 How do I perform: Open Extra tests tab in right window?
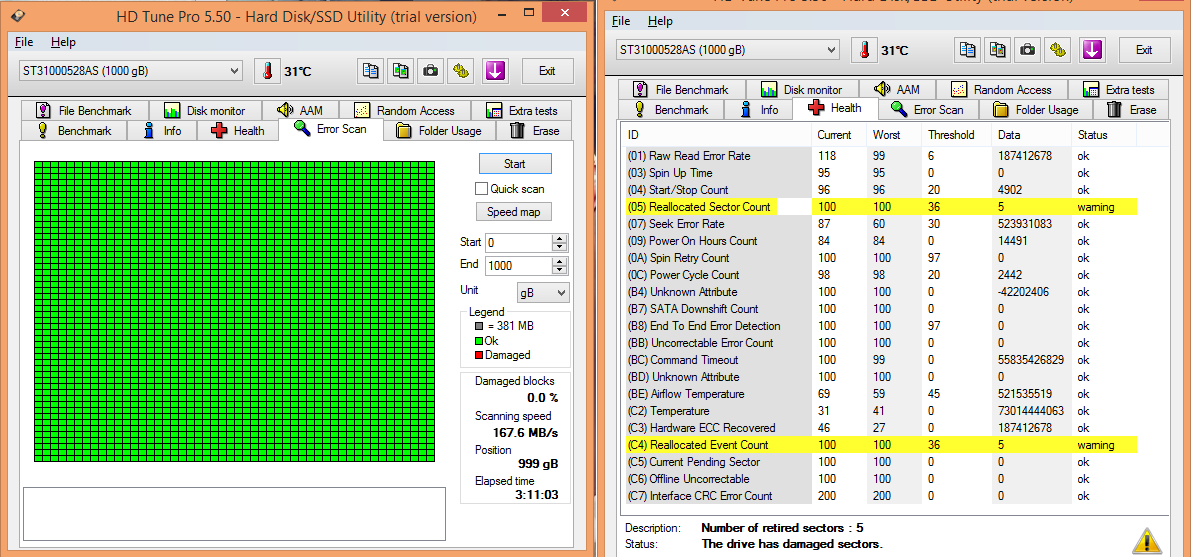(1119, 90)
